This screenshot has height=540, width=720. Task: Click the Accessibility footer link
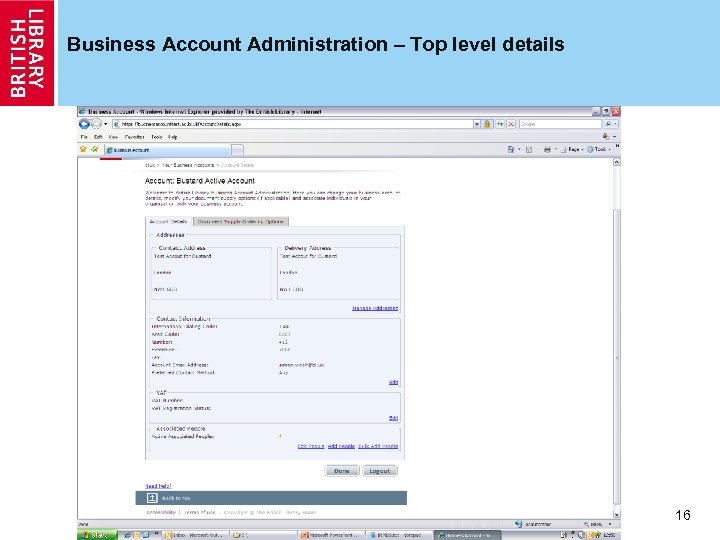(161, 512)
